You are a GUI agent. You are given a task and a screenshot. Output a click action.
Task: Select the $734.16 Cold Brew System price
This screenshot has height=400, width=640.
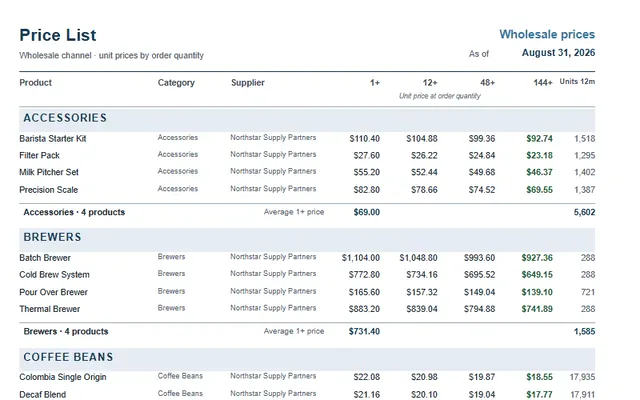pyautogui.click(x=422, y=275)
